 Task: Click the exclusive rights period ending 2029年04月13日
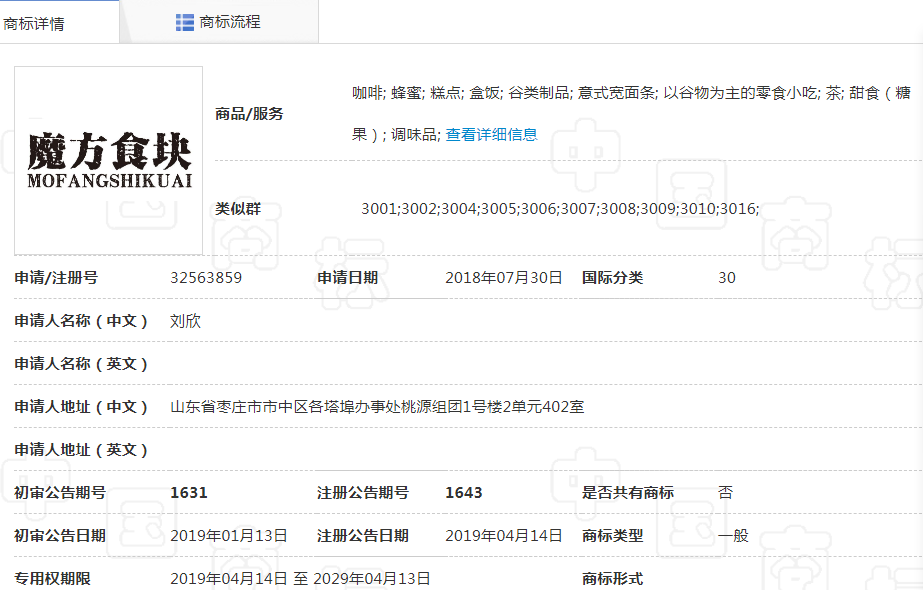pos(372,578)
